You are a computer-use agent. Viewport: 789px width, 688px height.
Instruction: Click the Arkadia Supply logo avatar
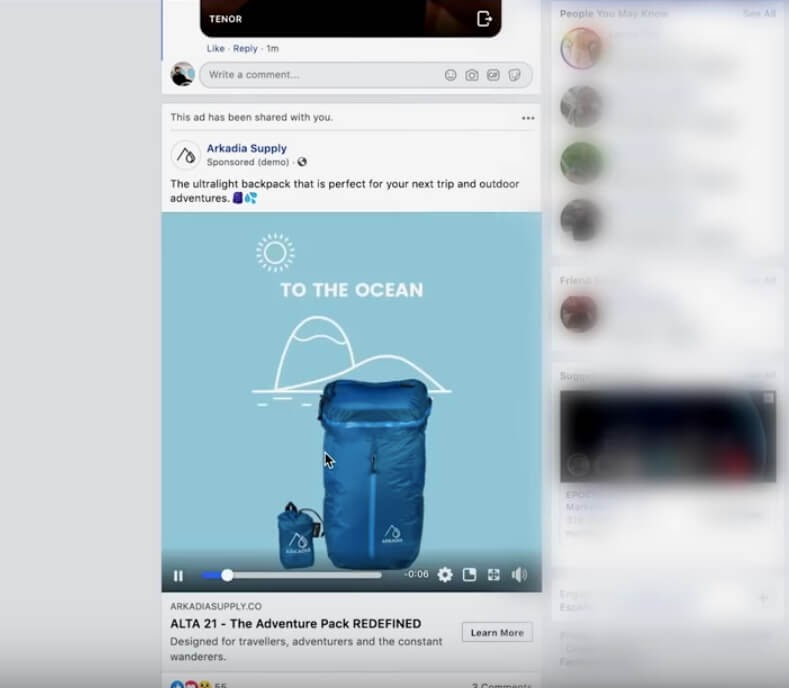tap(186, 155)
